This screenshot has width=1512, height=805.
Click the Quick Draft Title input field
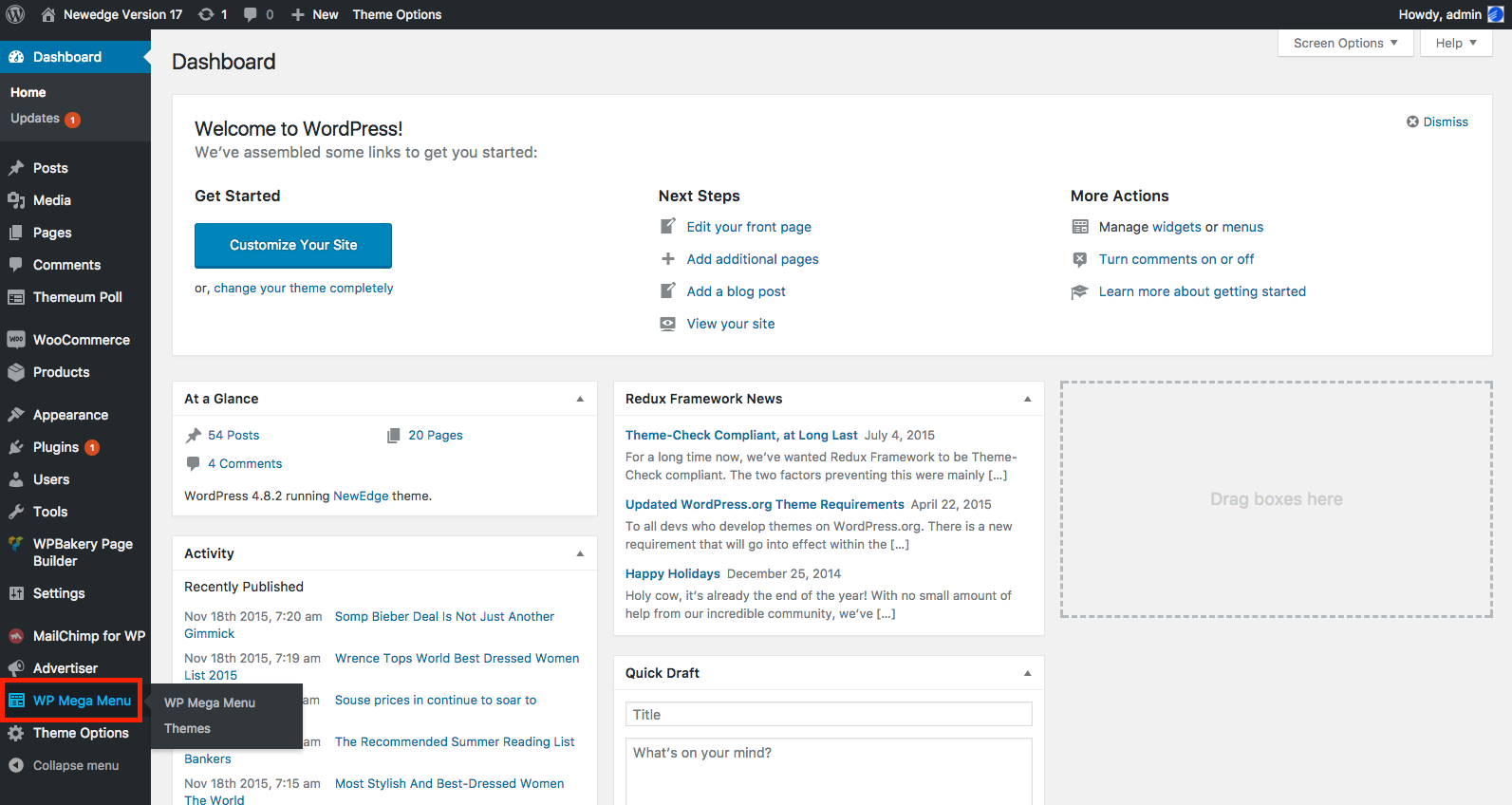[x=829, y=715]
